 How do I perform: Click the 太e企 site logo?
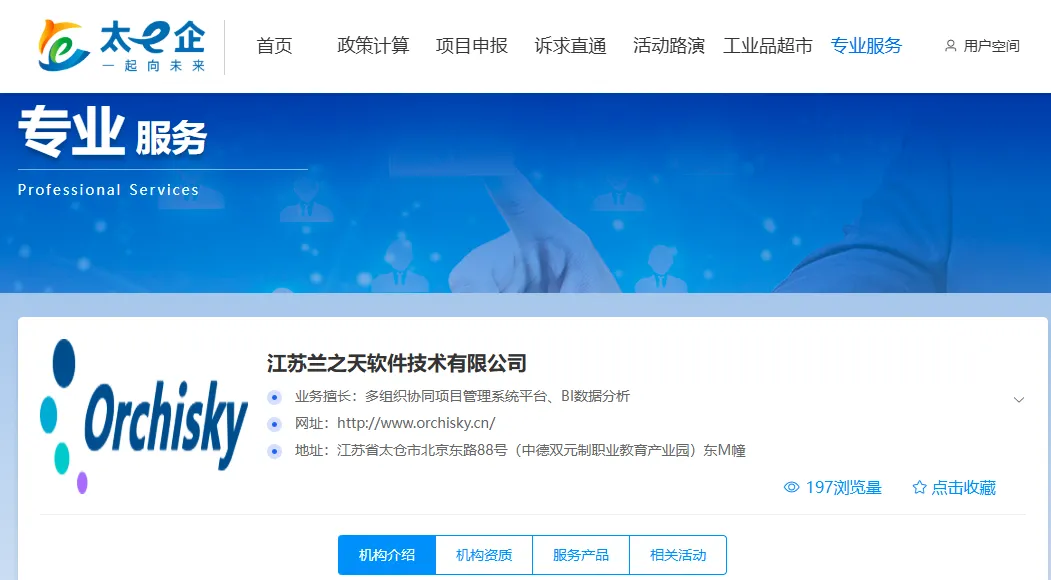click(122, 46)
